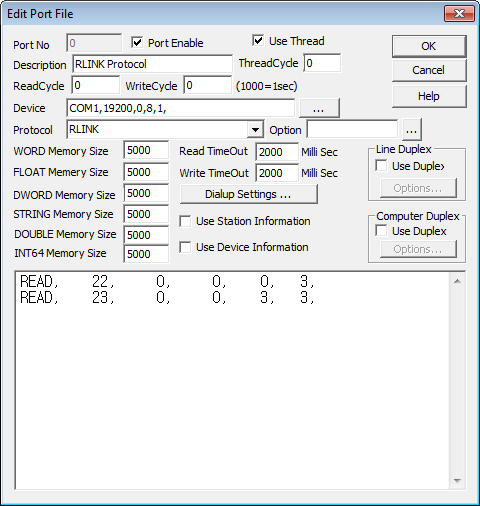The image size is (480, 506).
Task: Click the OK button
Action: coord(429,46)
